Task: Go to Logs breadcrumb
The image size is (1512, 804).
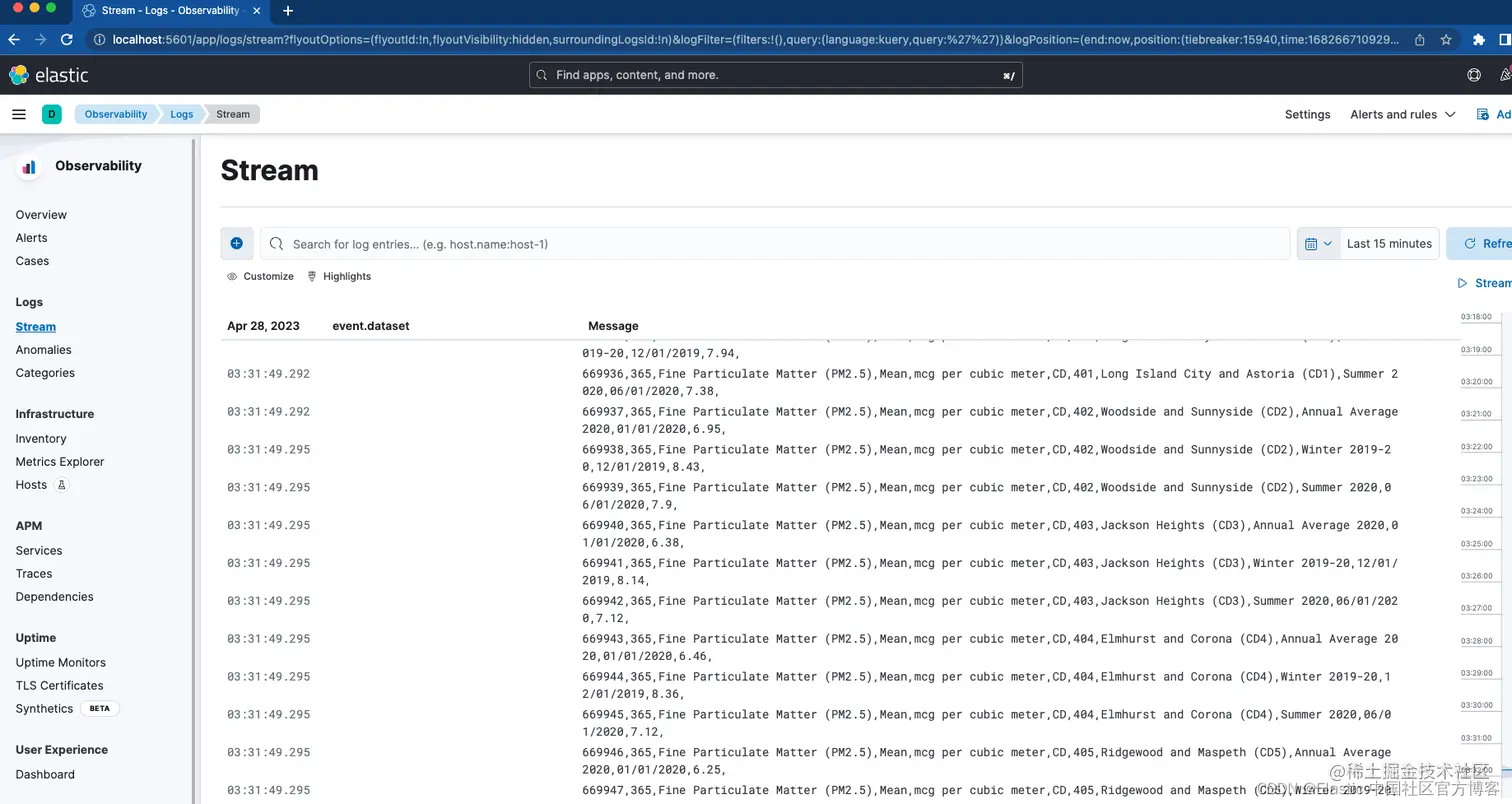Action: 182,114
